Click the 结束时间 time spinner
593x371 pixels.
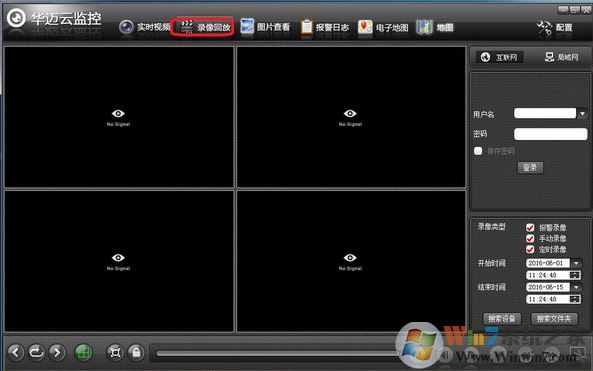coord(575,299)
